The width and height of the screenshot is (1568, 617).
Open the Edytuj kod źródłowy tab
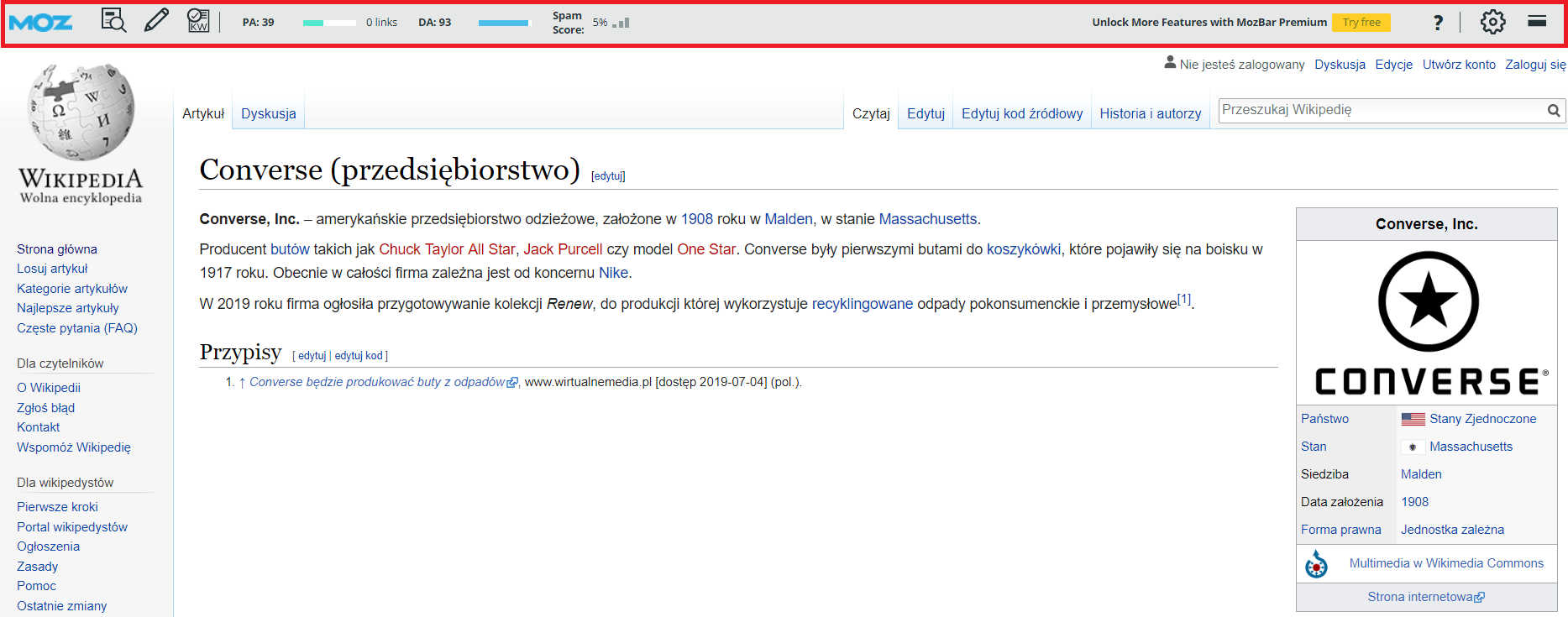click(x=1022, y=113)
